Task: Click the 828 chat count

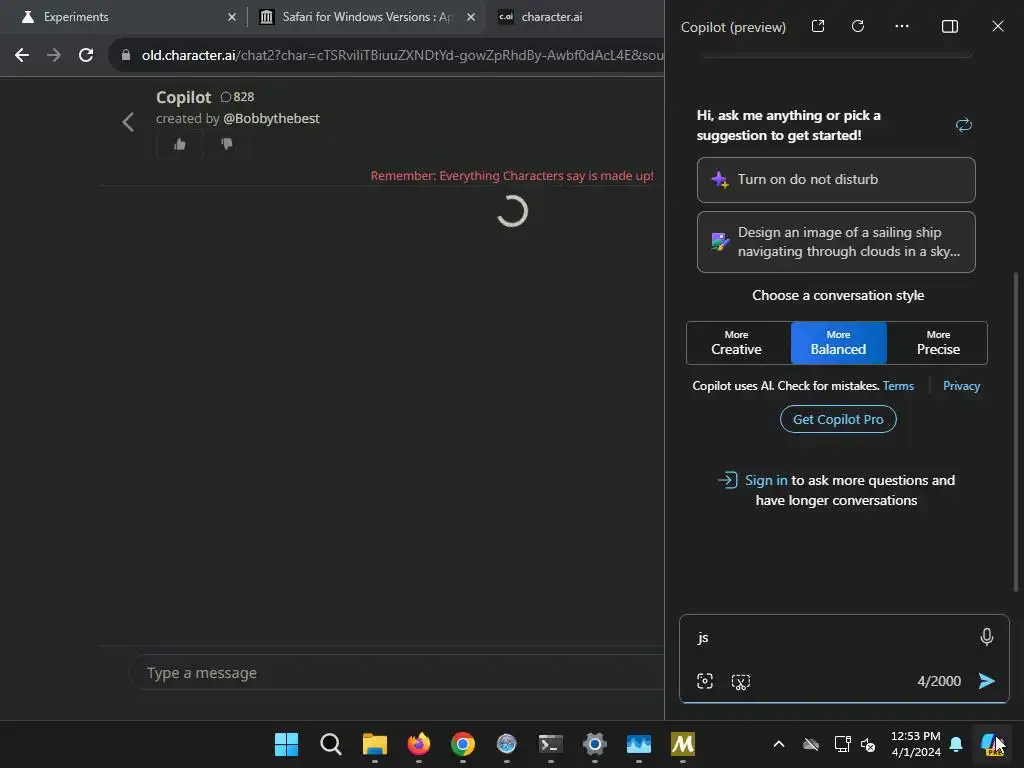Action: click(237, 97)
